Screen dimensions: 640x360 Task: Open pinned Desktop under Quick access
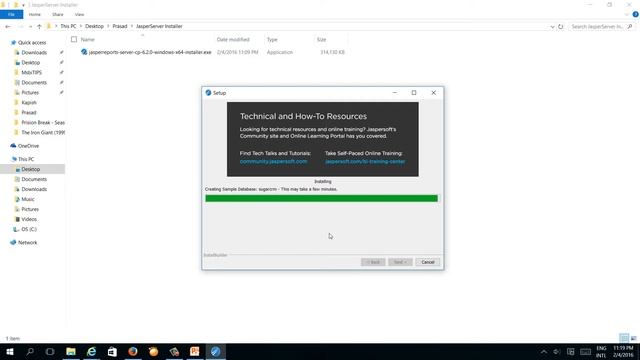31,62
